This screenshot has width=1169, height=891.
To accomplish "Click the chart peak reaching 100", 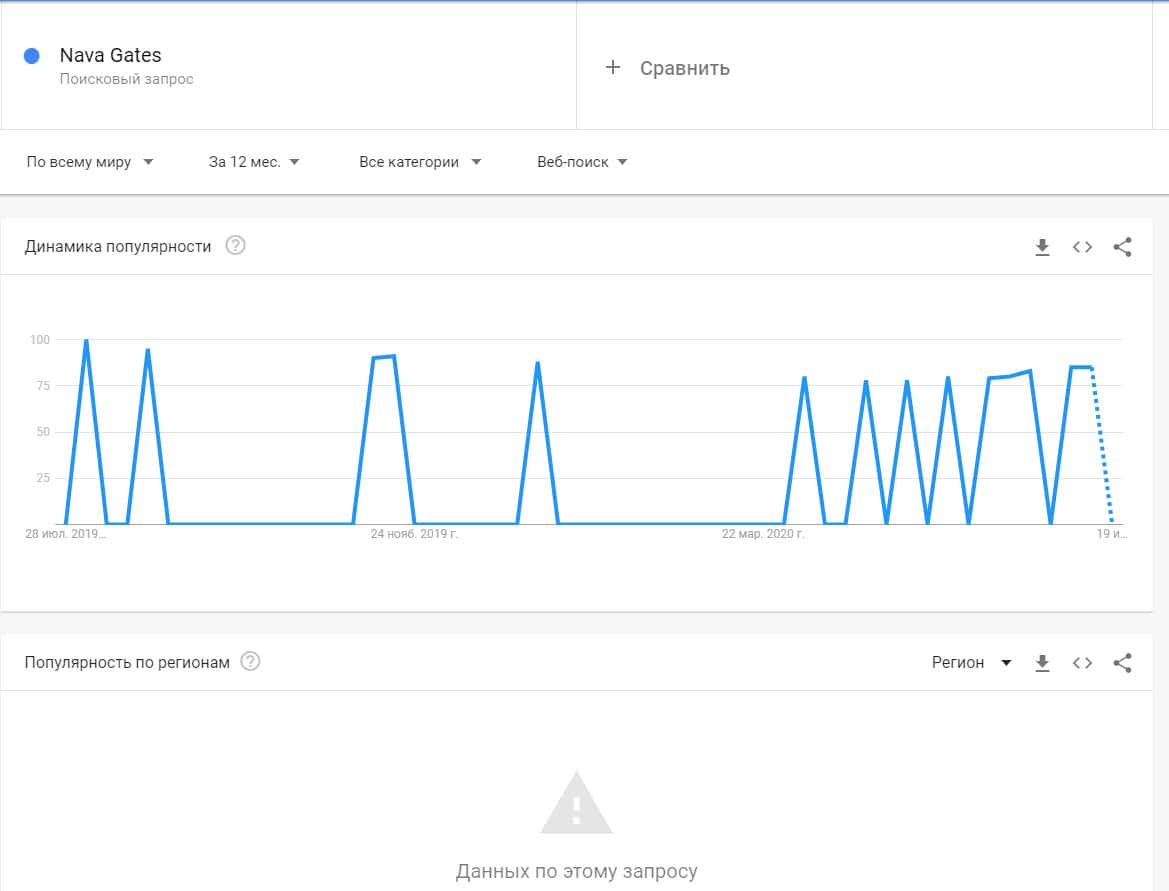I will (x=86, y=341).
